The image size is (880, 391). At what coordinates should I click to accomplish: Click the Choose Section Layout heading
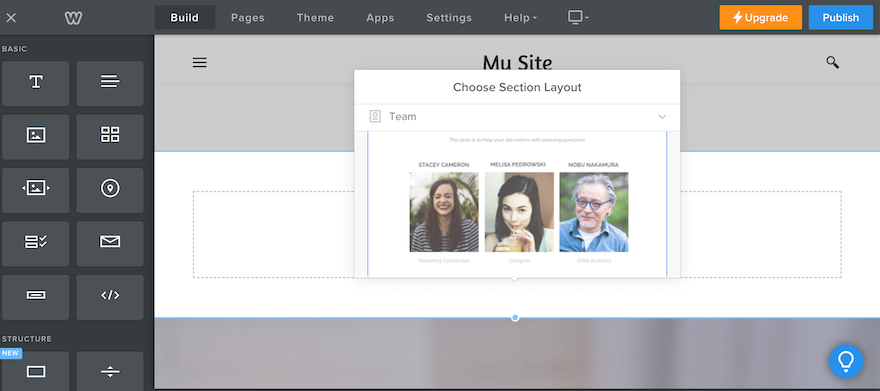517,88
